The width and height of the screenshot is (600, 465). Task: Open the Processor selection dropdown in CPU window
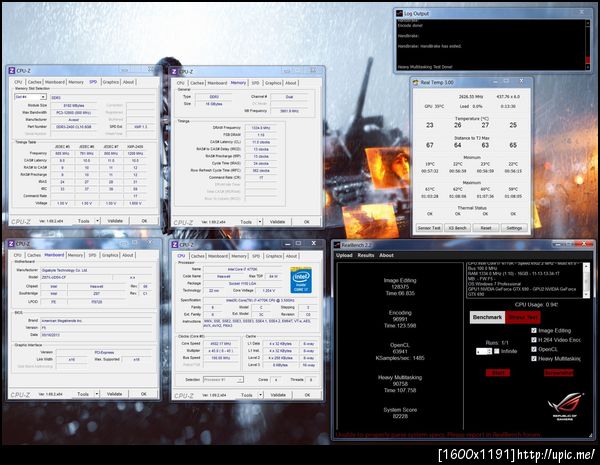[223, 380]
